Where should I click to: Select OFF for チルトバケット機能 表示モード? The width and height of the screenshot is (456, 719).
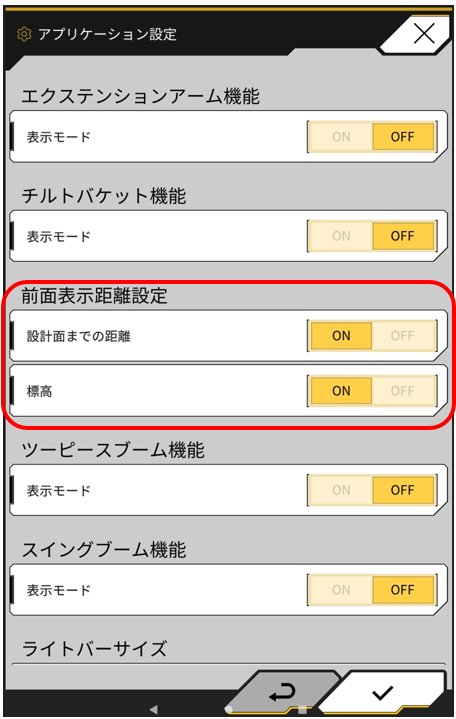coord(403,236)
